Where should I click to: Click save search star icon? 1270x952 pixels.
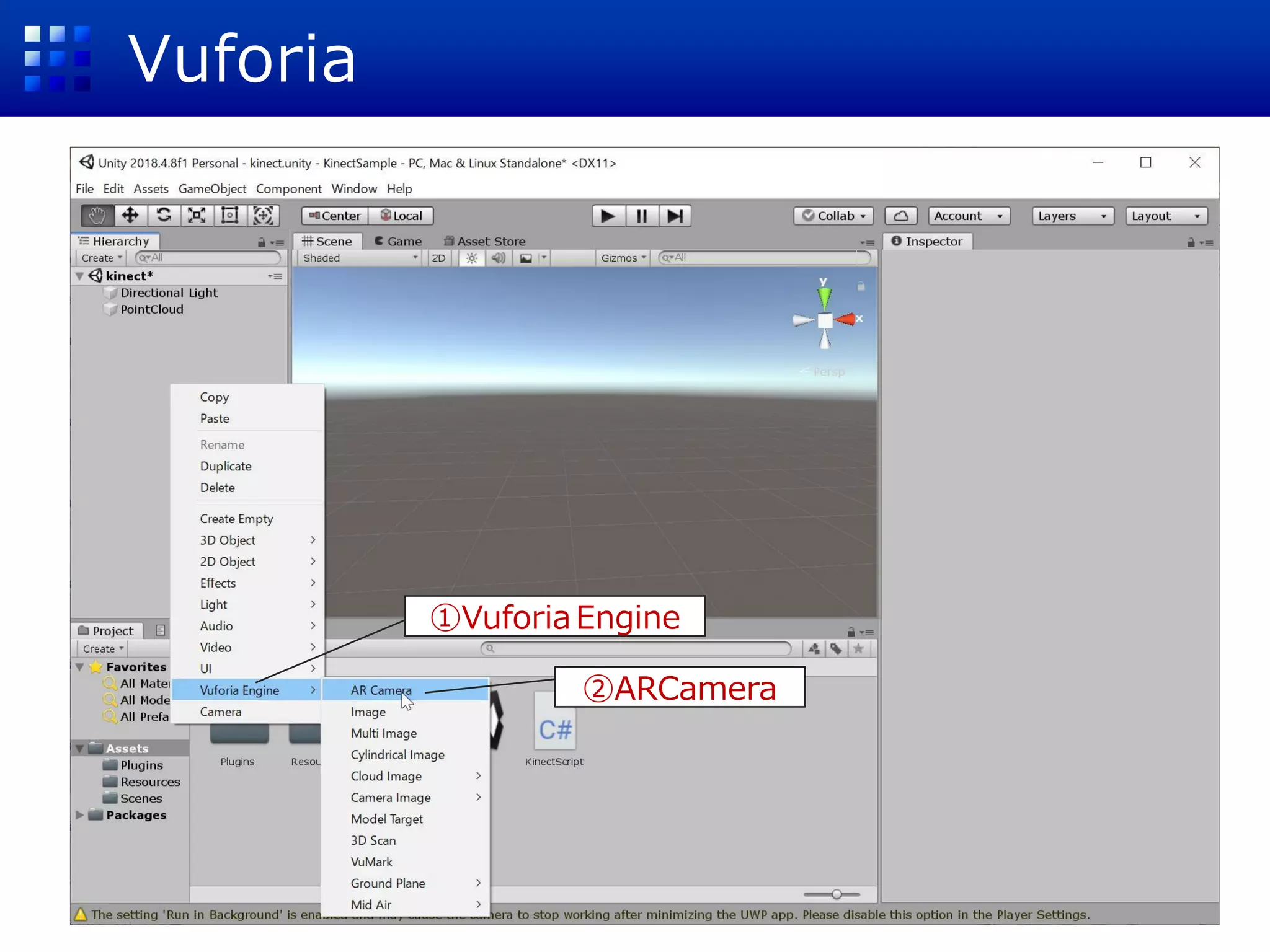coord(859,649)
